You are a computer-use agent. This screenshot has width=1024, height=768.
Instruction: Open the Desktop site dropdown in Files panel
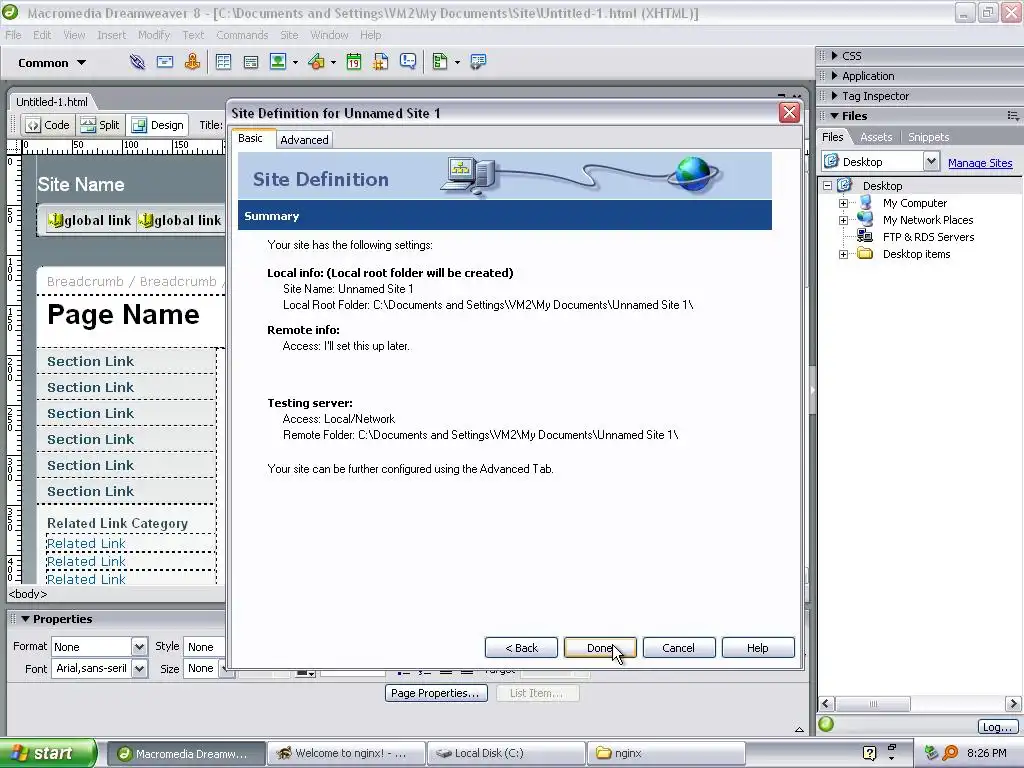pos(931,161)
